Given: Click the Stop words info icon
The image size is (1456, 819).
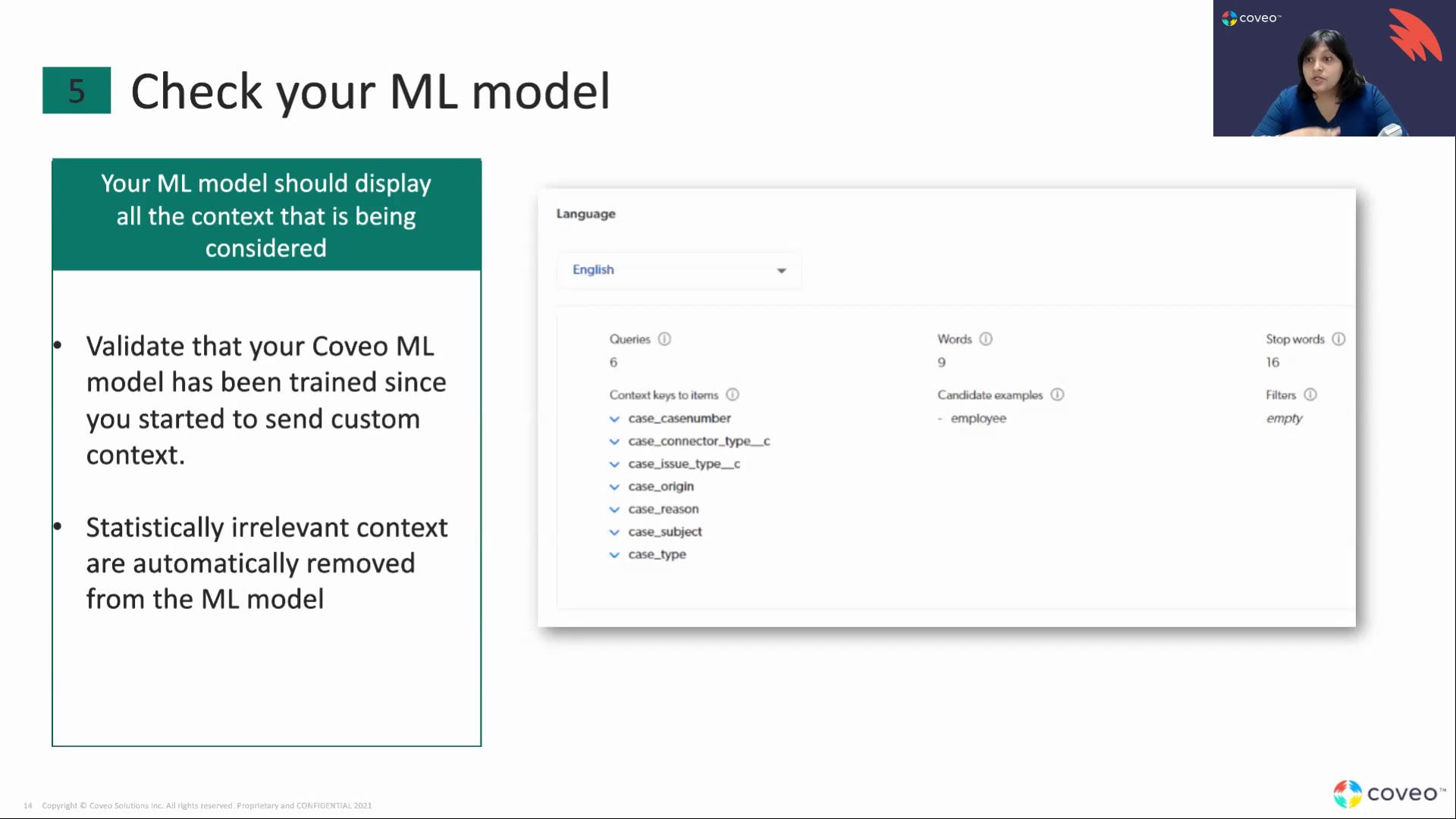Looking at the screenshot, I should [1338, 339].
